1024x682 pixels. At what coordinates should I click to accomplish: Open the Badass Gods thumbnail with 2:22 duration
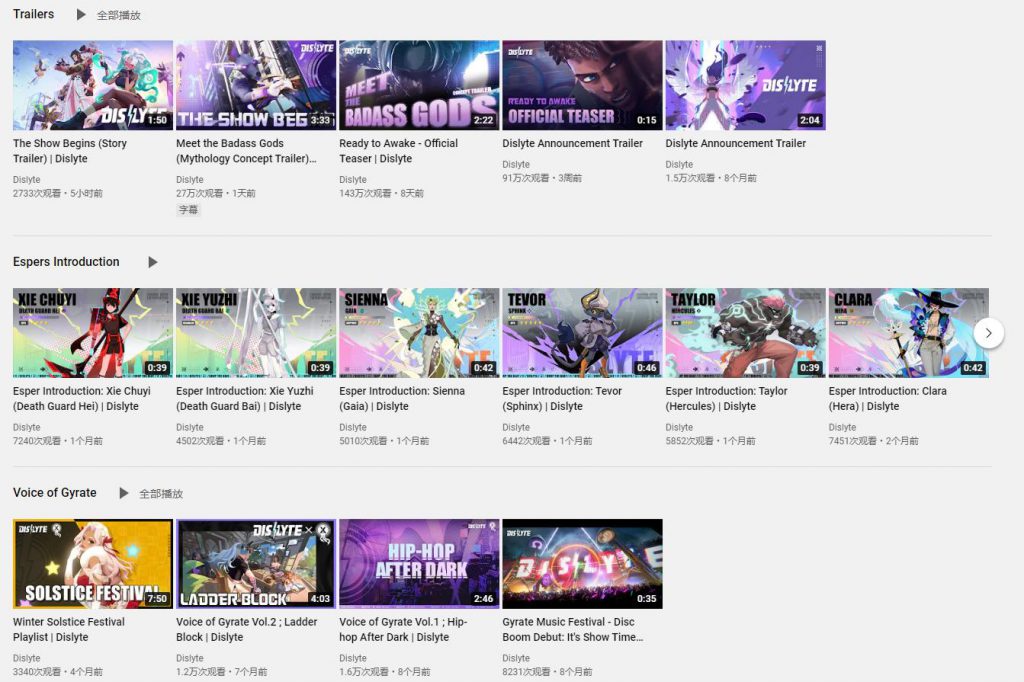419,85
